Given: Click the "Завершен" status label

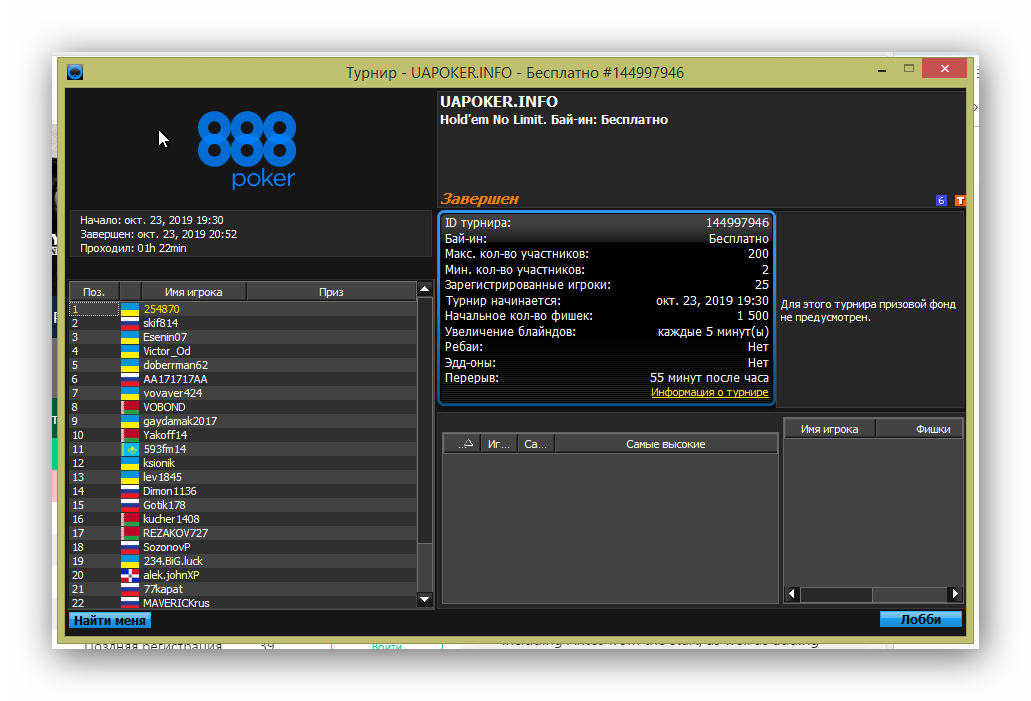Looking at the screenshot, I should click(x=480, y=199).
